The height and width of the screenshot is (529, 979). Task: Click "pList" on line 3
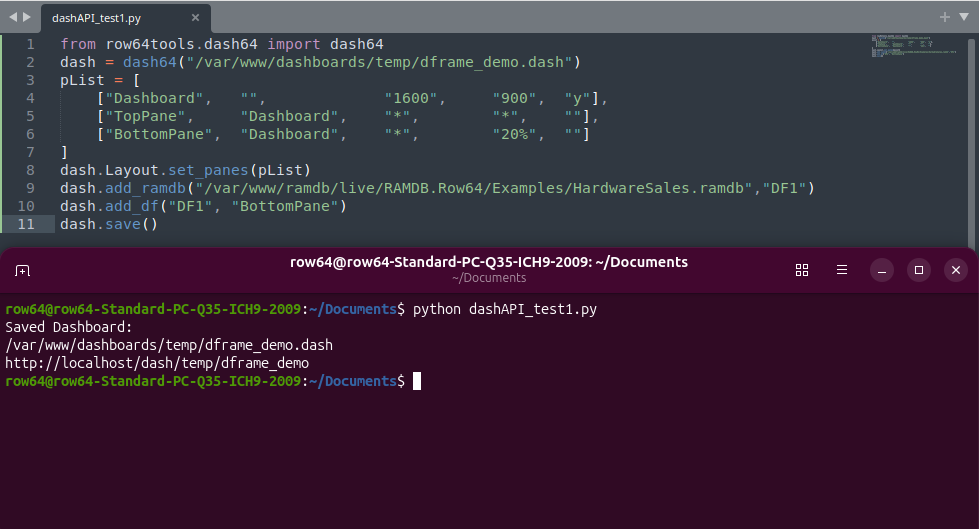click(82, 81)
